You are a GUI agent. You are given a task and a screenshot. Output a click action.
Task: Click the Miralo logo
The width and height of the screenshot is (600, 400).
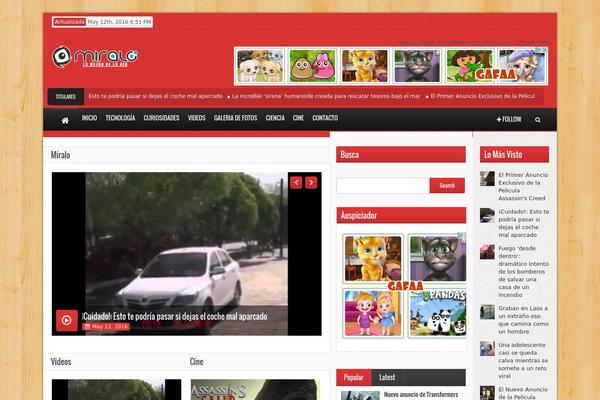[95, 57]
